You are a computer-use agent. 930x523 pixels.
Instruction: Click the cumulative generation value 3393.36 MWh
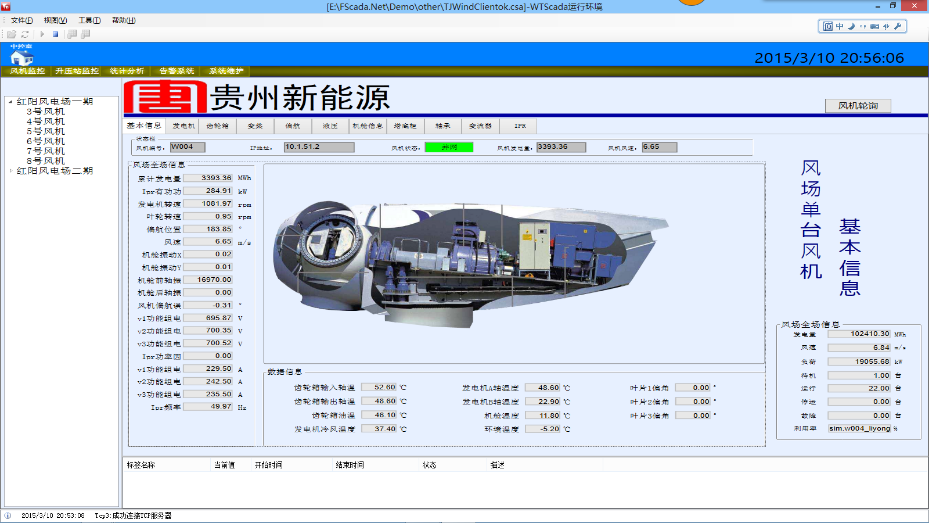tap(208, 178)
